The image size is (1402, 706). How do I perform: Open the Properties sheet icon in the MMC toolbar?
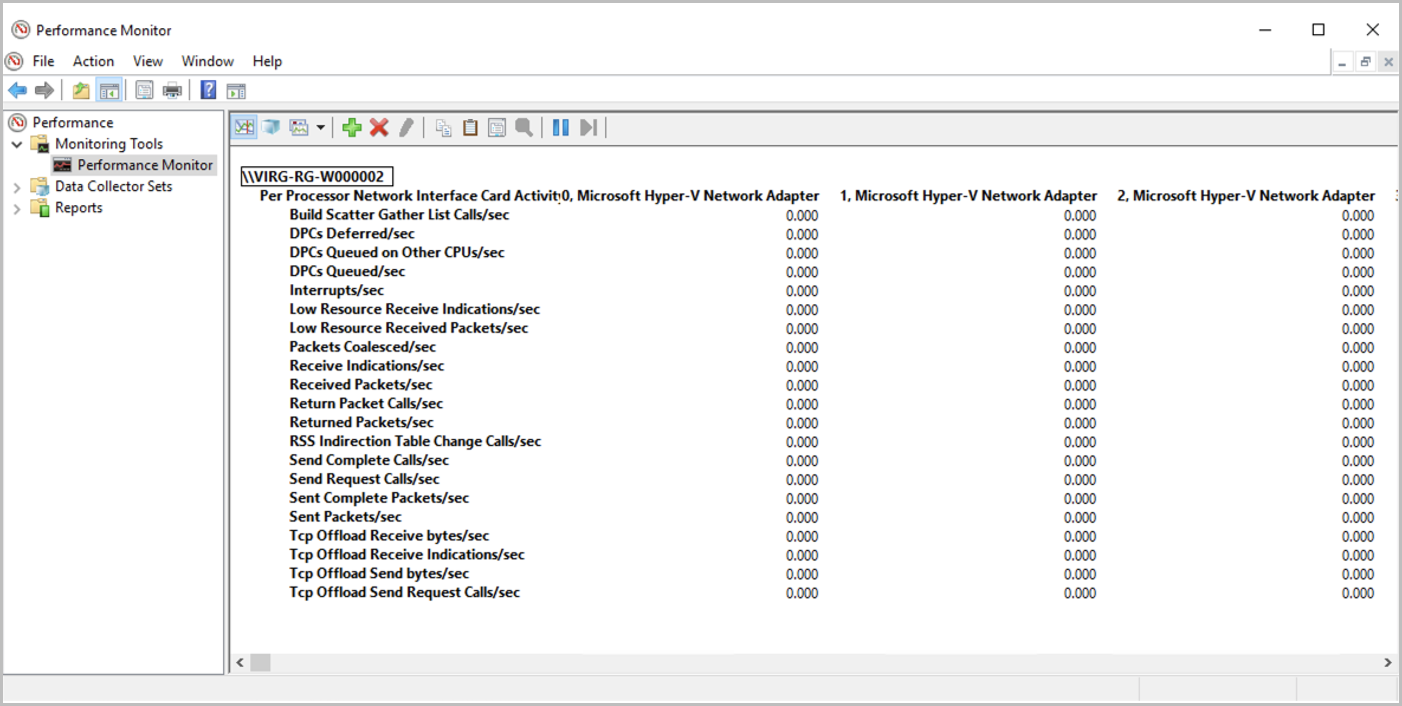tap(145, 91)
